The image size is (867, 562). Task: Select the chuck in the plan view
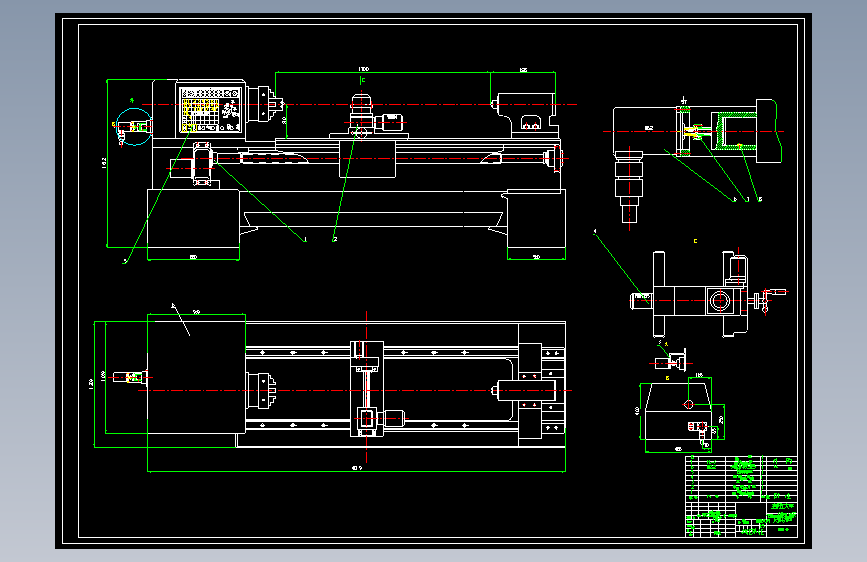261,391
